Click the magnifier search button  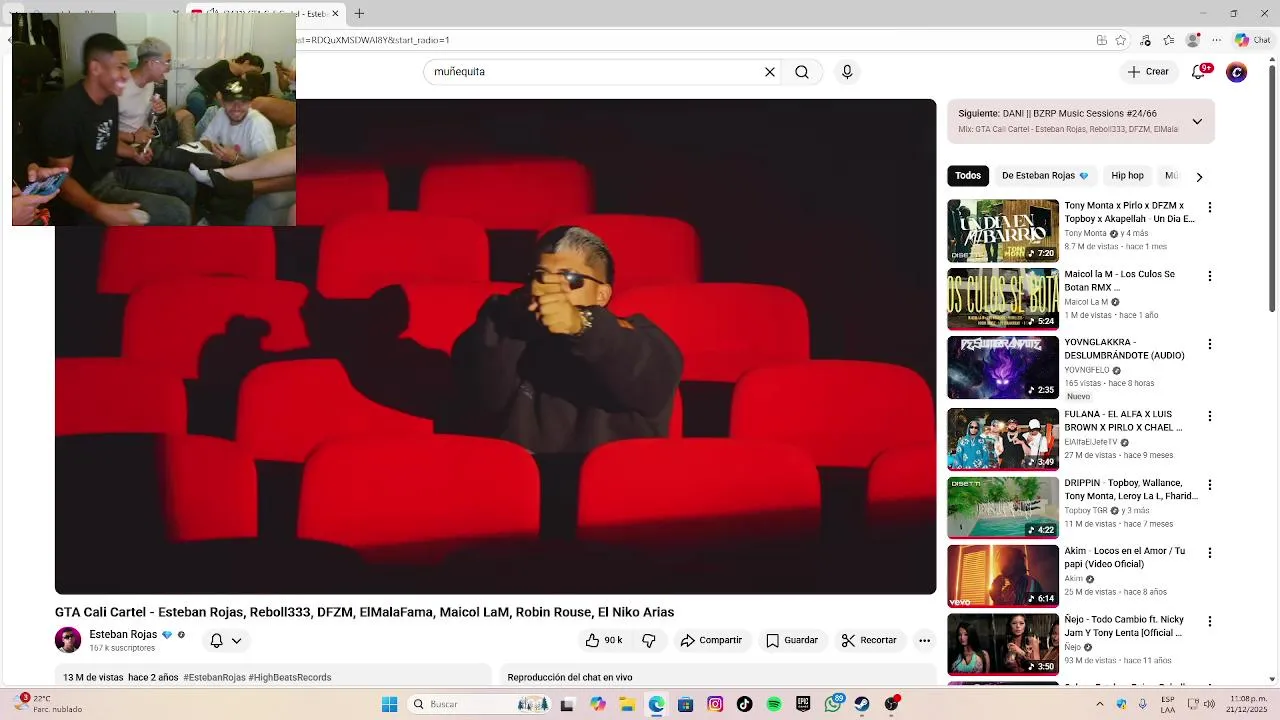coord(802,72)
